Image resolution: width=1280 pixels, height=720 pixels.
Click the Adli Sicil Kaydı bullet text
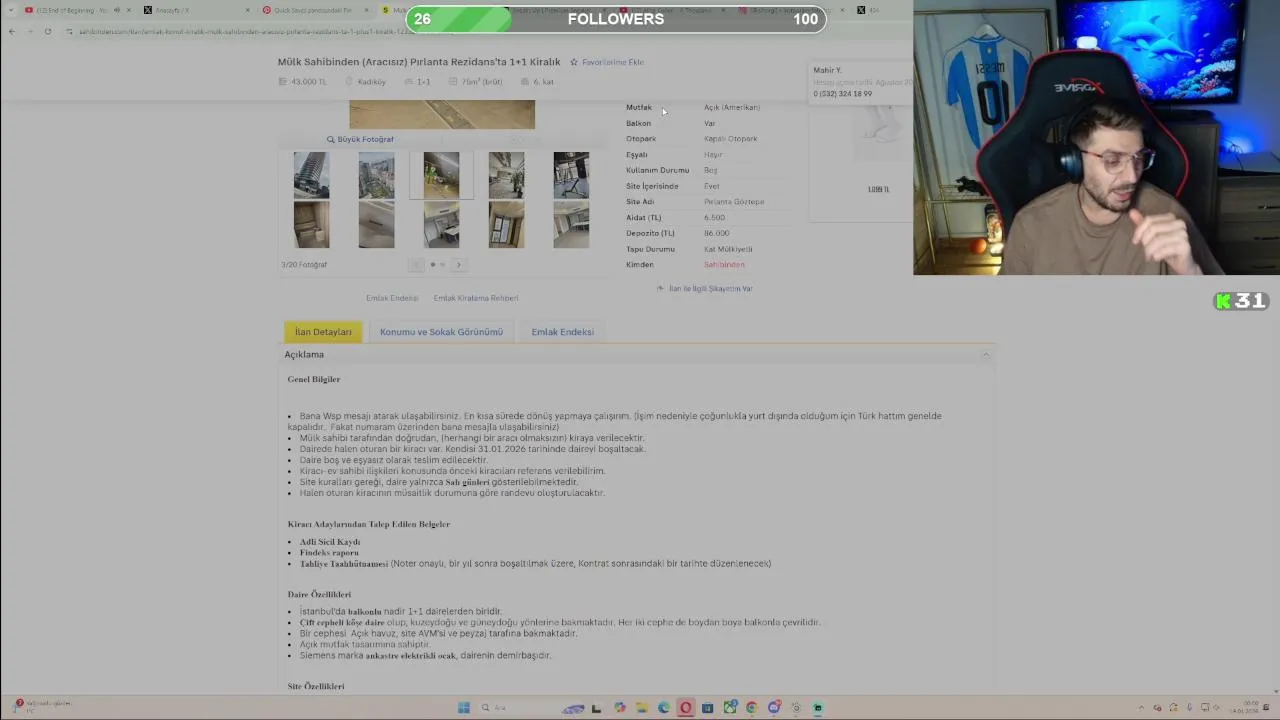(330, 542)
